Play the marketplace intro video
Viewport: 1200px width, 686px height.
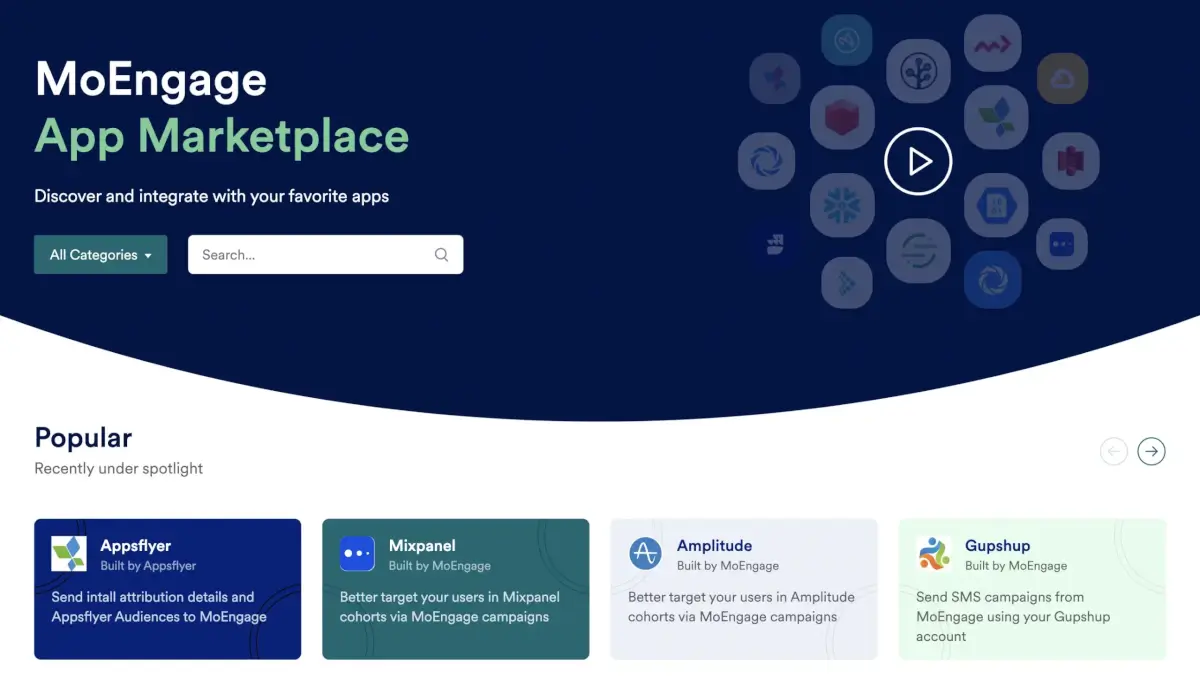coord(918,161)
